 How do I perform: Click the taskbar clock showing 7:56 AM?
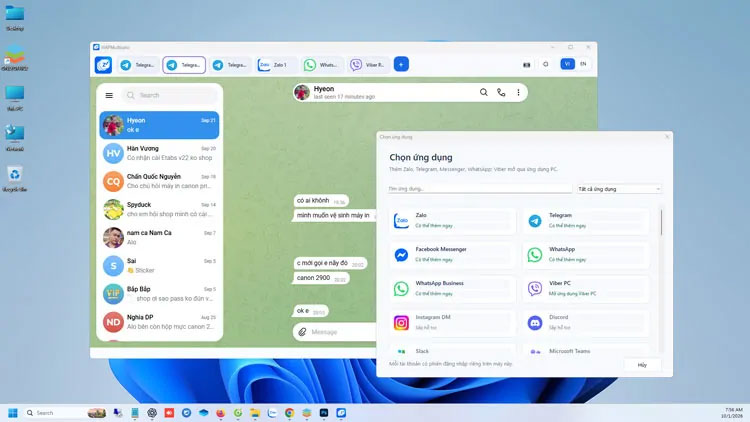[x=733, y=413]
